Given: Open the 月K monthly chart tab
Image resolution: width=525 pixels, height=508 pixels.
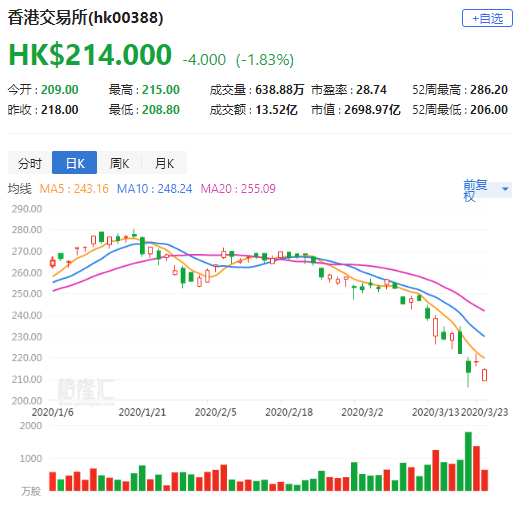Looking at the screenshot, I should (164, 163).
